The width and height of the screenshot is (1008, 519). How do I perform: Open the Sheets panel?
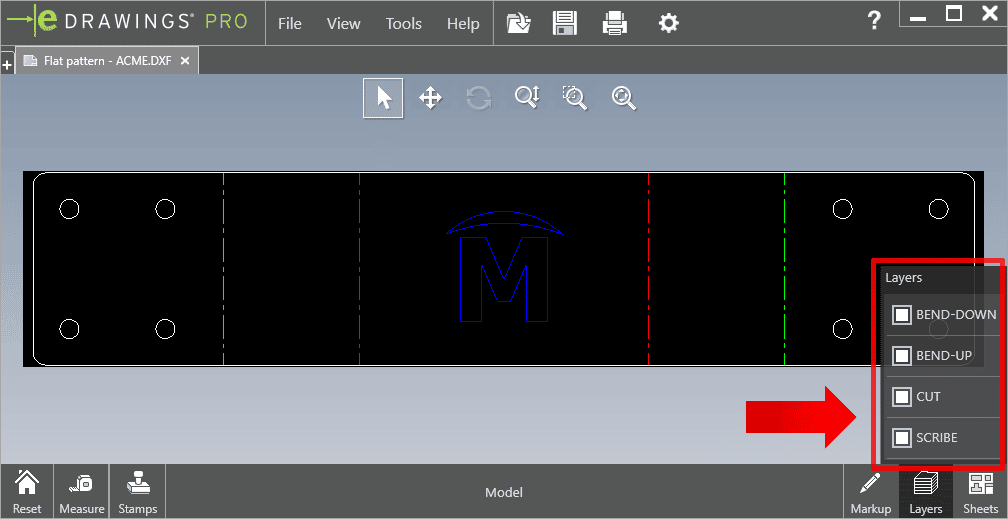click(980, 492)
